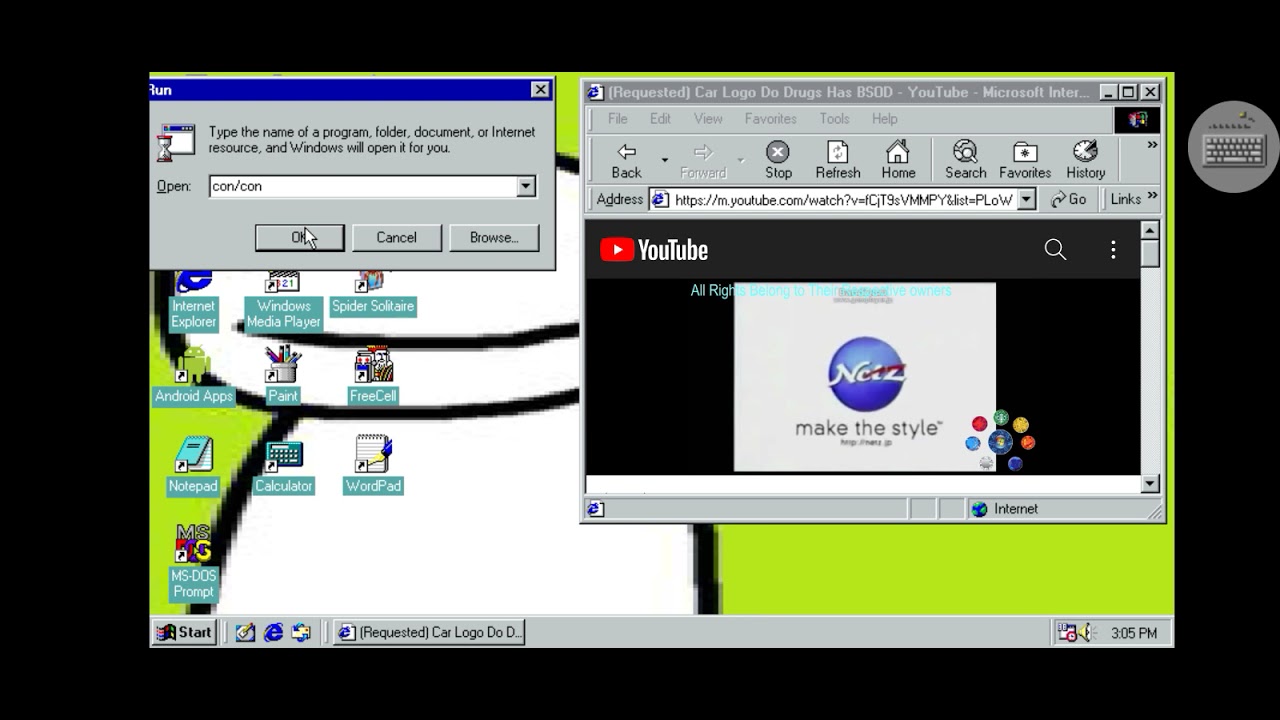
Task: Open the Search pane in Internet Explorer
Action: (965, 160)
